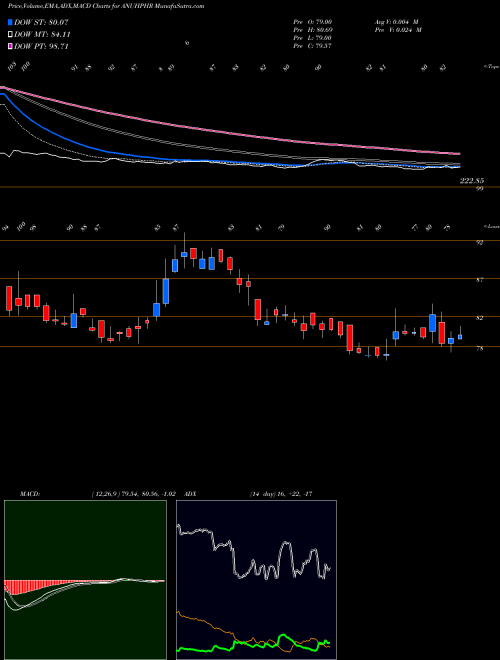
Task: Click the magenta DOW PT legend swatch
Action: click(10, 46)
